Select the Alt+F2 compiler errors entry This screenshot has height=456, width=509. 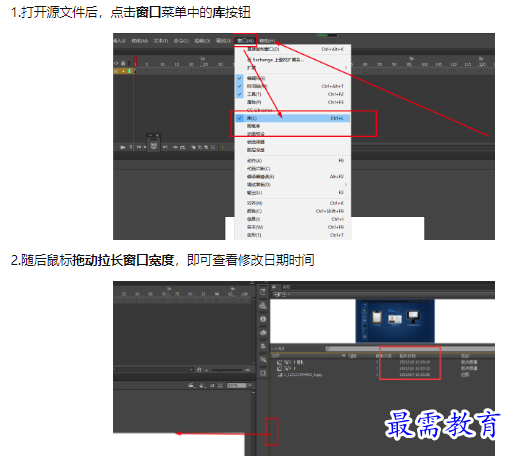point(293,177)
